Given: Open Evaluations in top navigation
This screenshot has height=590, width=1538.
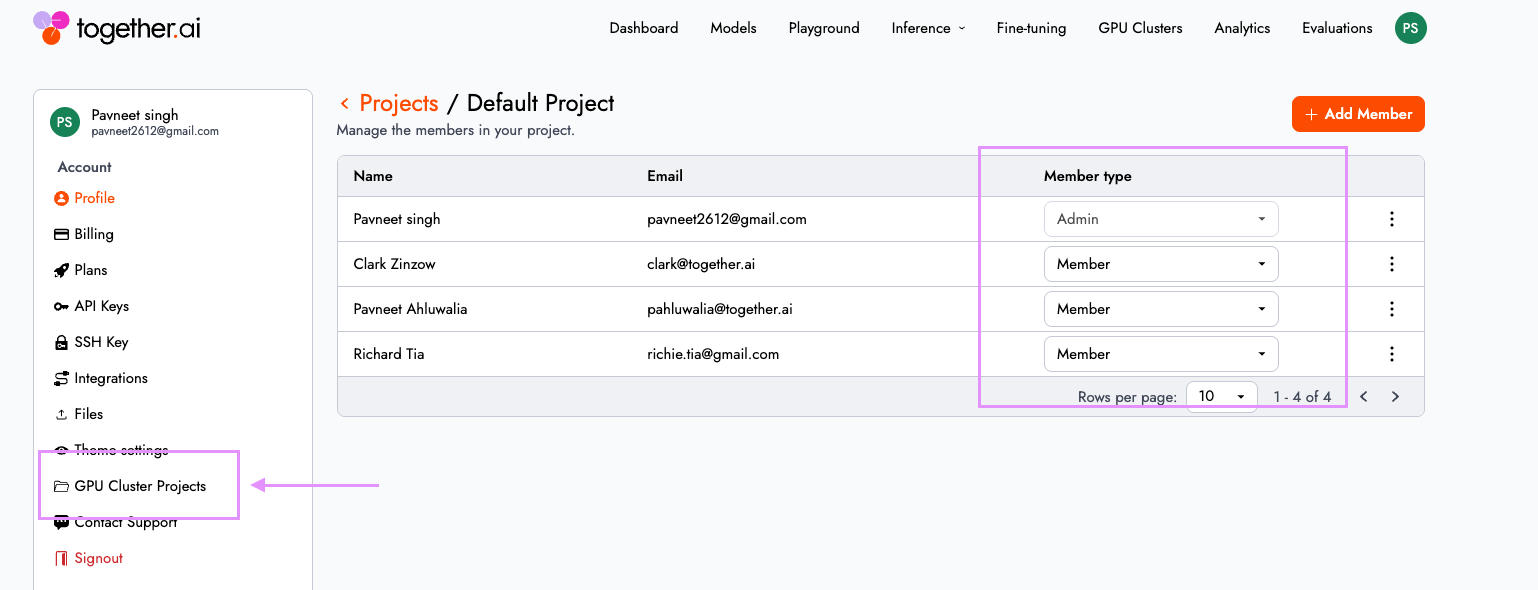Looking at the screenshot, I should [x=1337, y=28].
